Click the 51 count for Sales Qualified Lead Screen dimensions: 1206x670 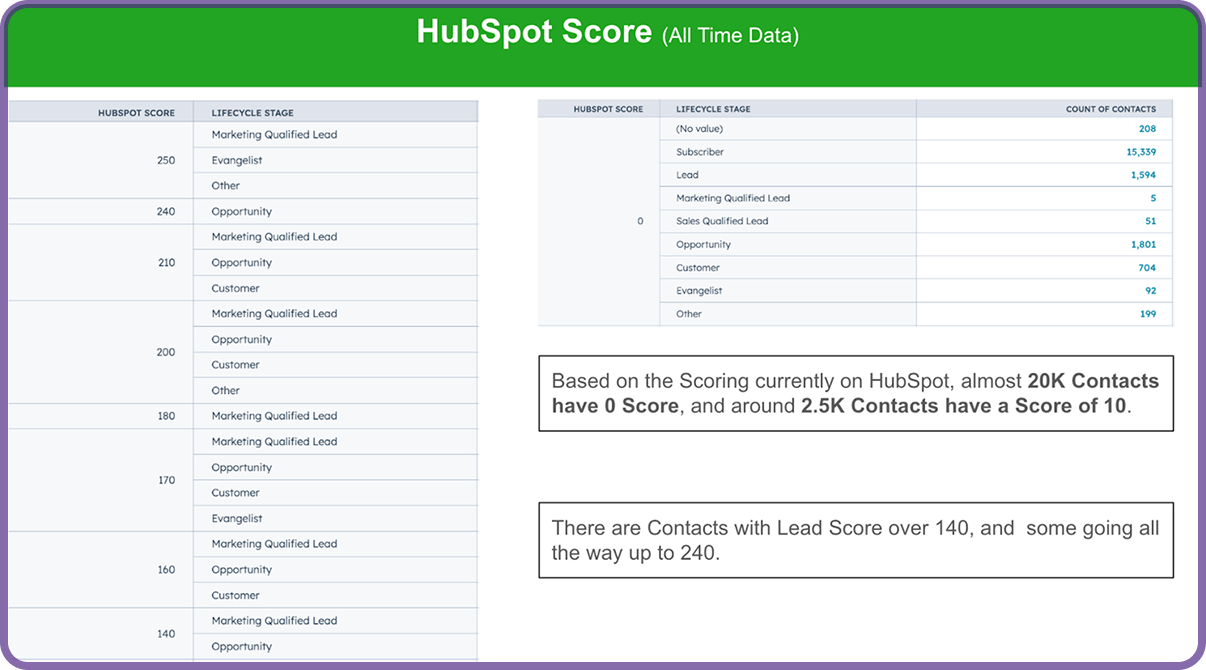pos(1151,221)
